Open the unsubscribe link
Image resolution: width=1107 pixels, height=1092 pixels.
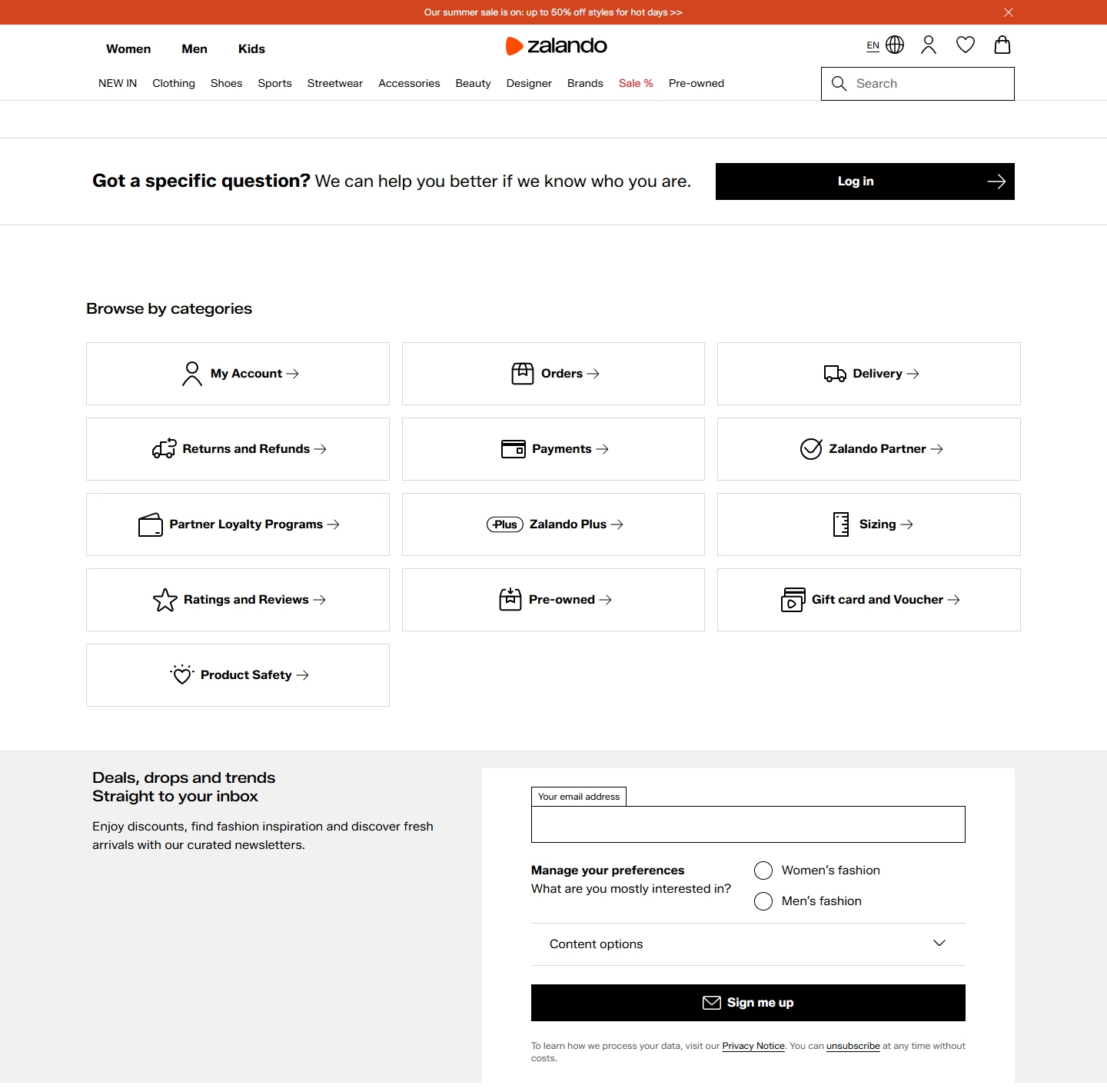point(853,1046)
